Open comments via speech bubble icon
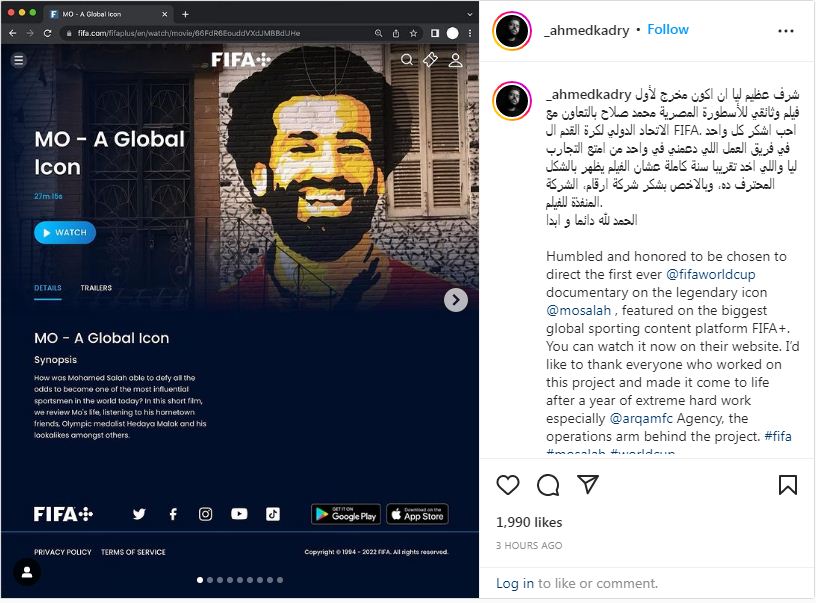The image size is (816, 603). click(x=548, y=485)
